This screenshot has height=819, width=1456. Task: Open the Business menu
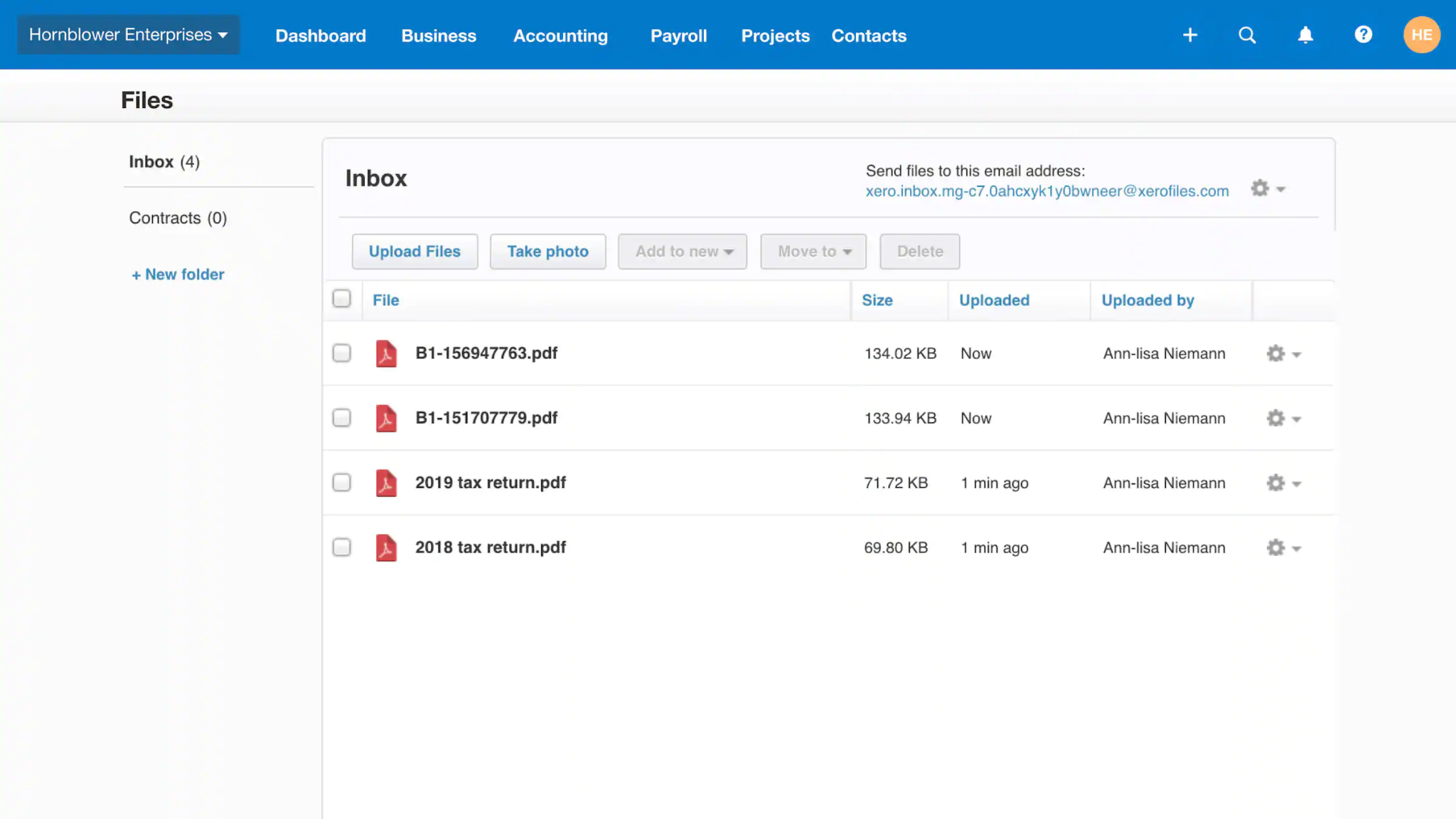[x=439, y=36]
